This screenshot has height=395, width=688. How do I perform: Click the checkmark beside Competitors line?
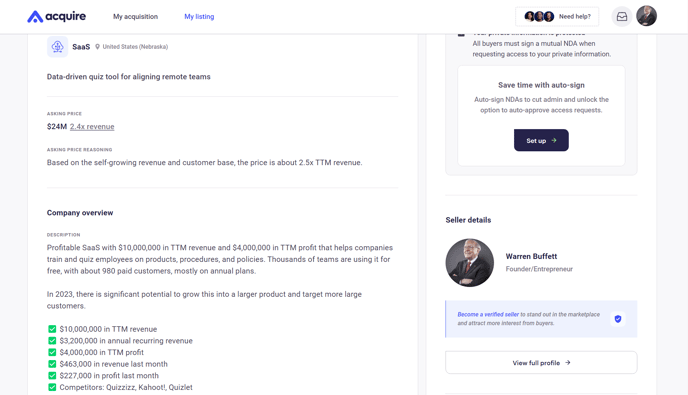52,387
